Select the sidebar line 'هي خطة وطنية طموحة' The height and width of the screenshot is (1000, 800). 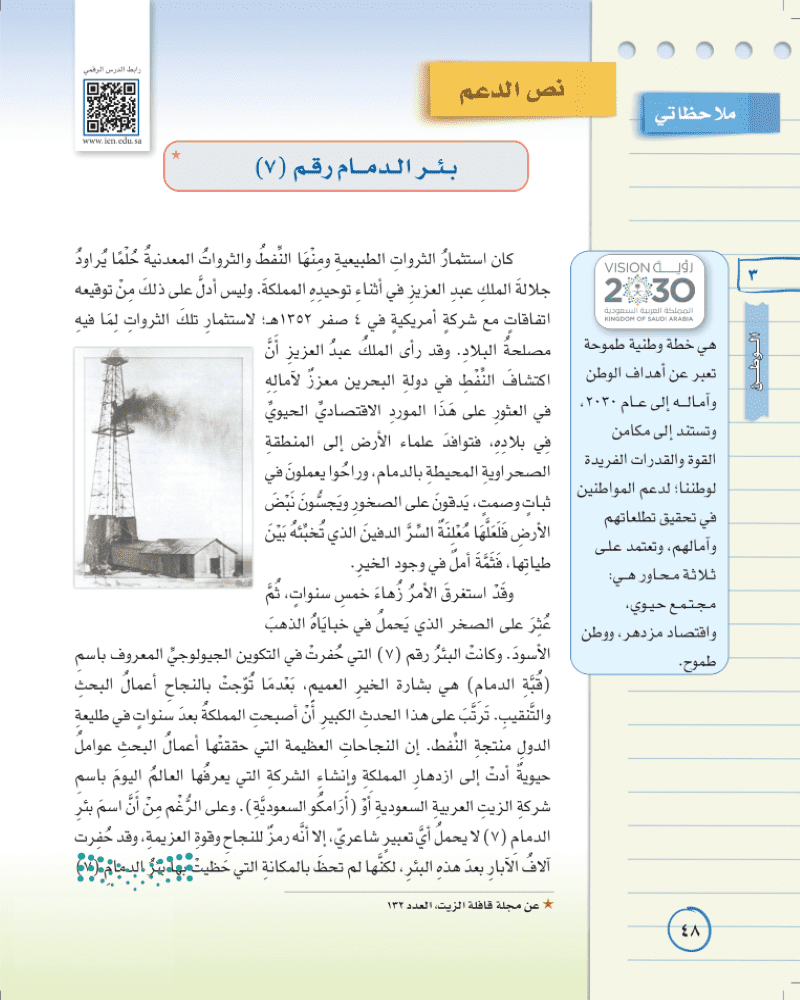click(650, 345)
